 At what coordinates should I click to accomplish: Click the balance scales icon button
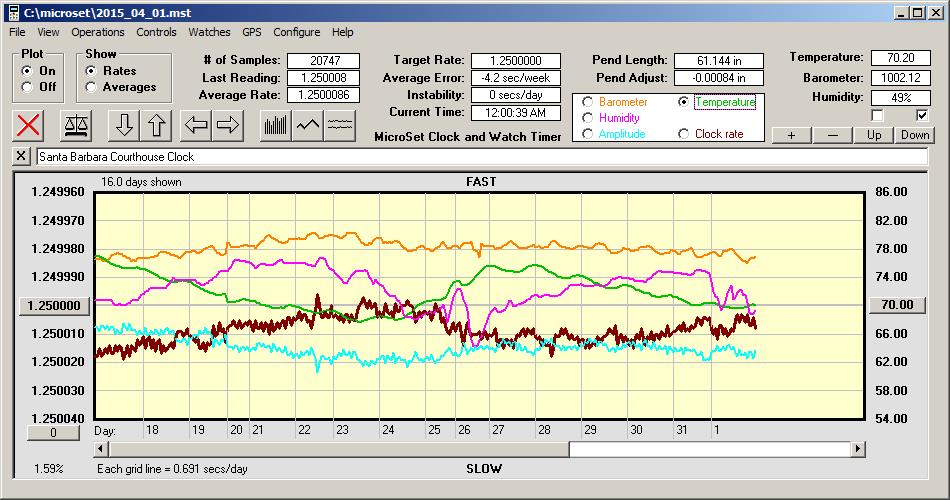coord(76,125)
